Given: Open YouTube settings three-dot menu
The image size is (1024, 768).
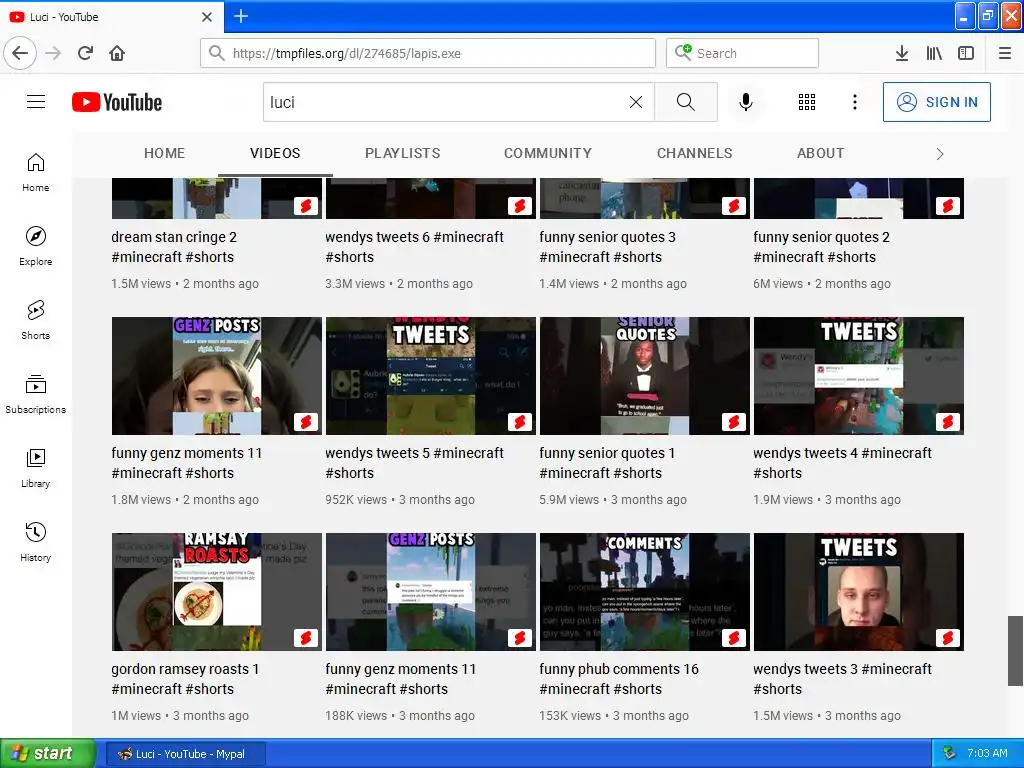Looking at the screenshot, I should tap(855, 102).
